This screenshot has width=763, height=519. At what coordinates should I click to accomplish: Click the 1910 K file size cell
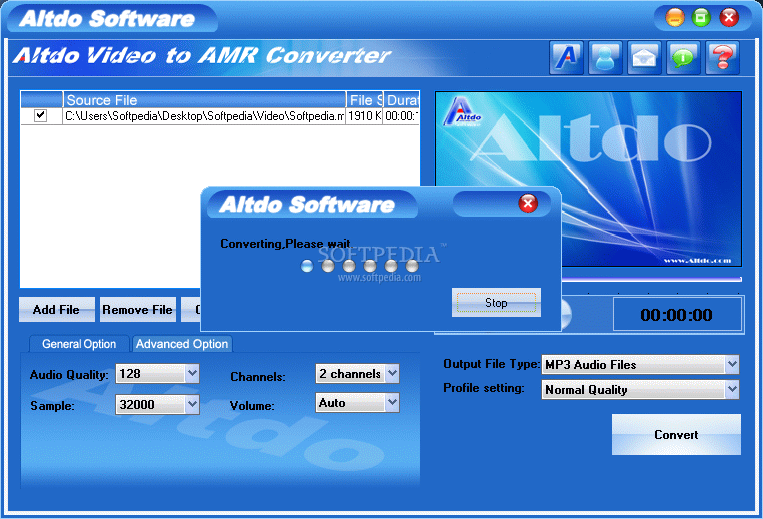[364, 116]
